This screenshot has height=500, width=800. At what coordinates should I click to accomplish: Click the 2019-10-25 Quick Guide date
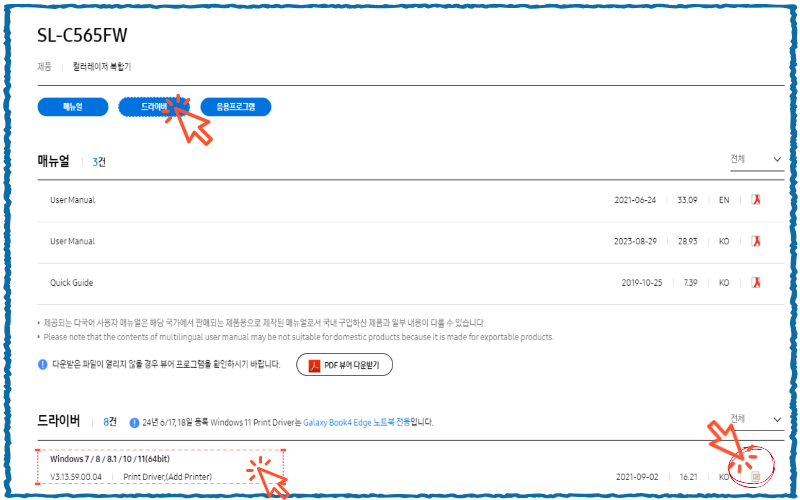(642, 283)
